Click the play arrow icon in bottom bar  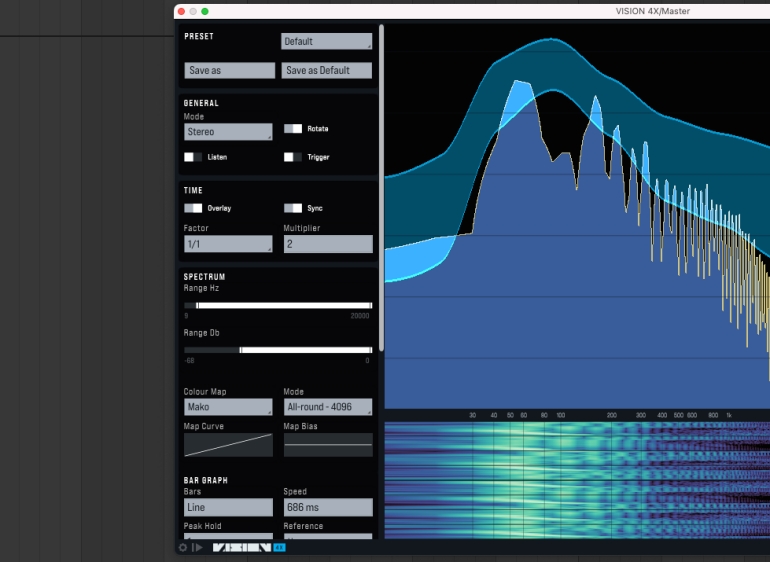[197, 547]
